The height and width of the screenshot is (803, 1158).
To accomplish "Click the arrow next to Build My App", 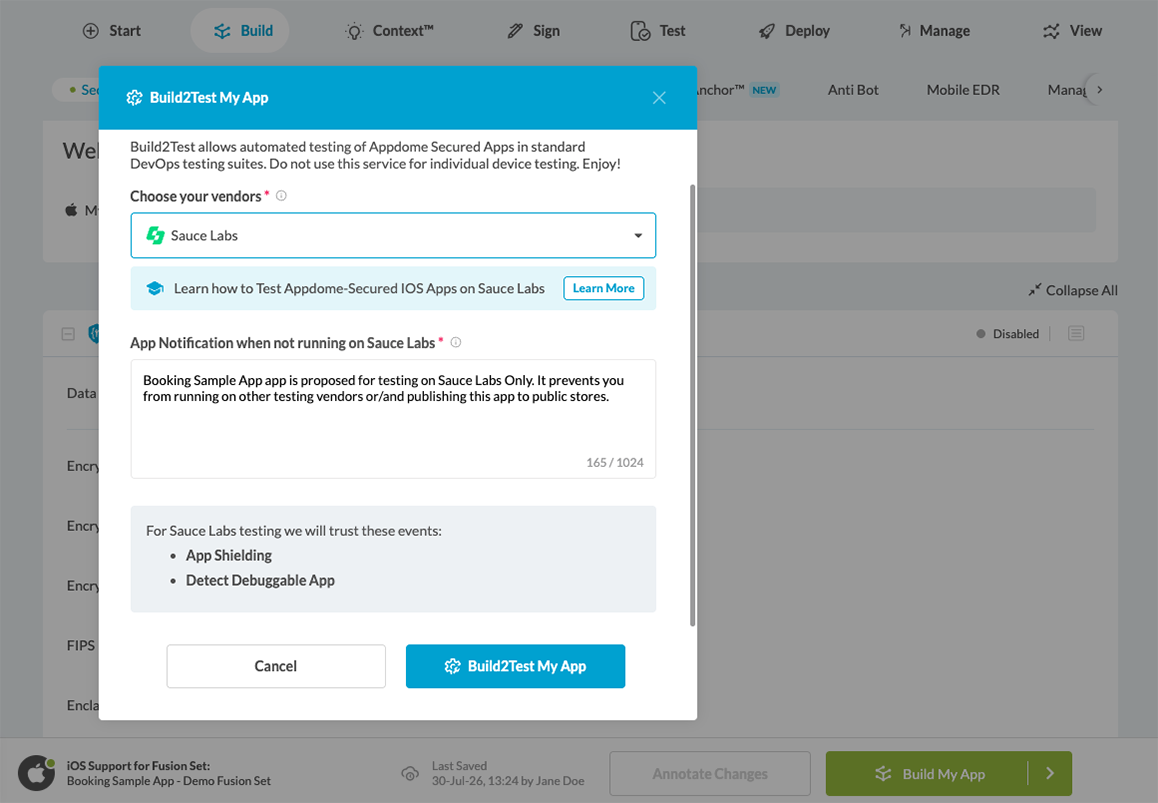I will [x=1049, y=773].
